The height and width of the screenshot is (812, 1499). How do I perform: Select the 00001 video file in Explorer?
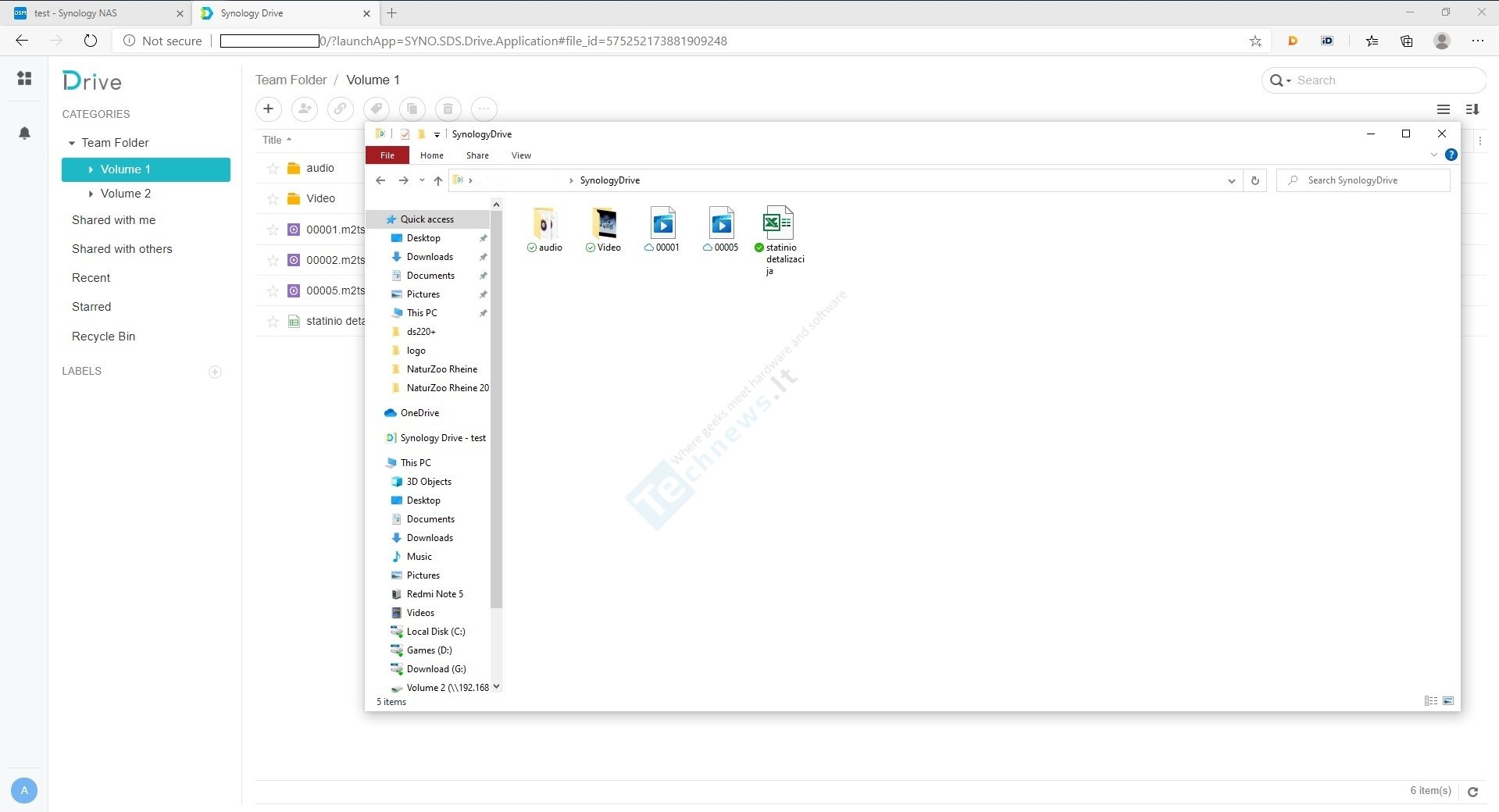[x=662, y=230]
